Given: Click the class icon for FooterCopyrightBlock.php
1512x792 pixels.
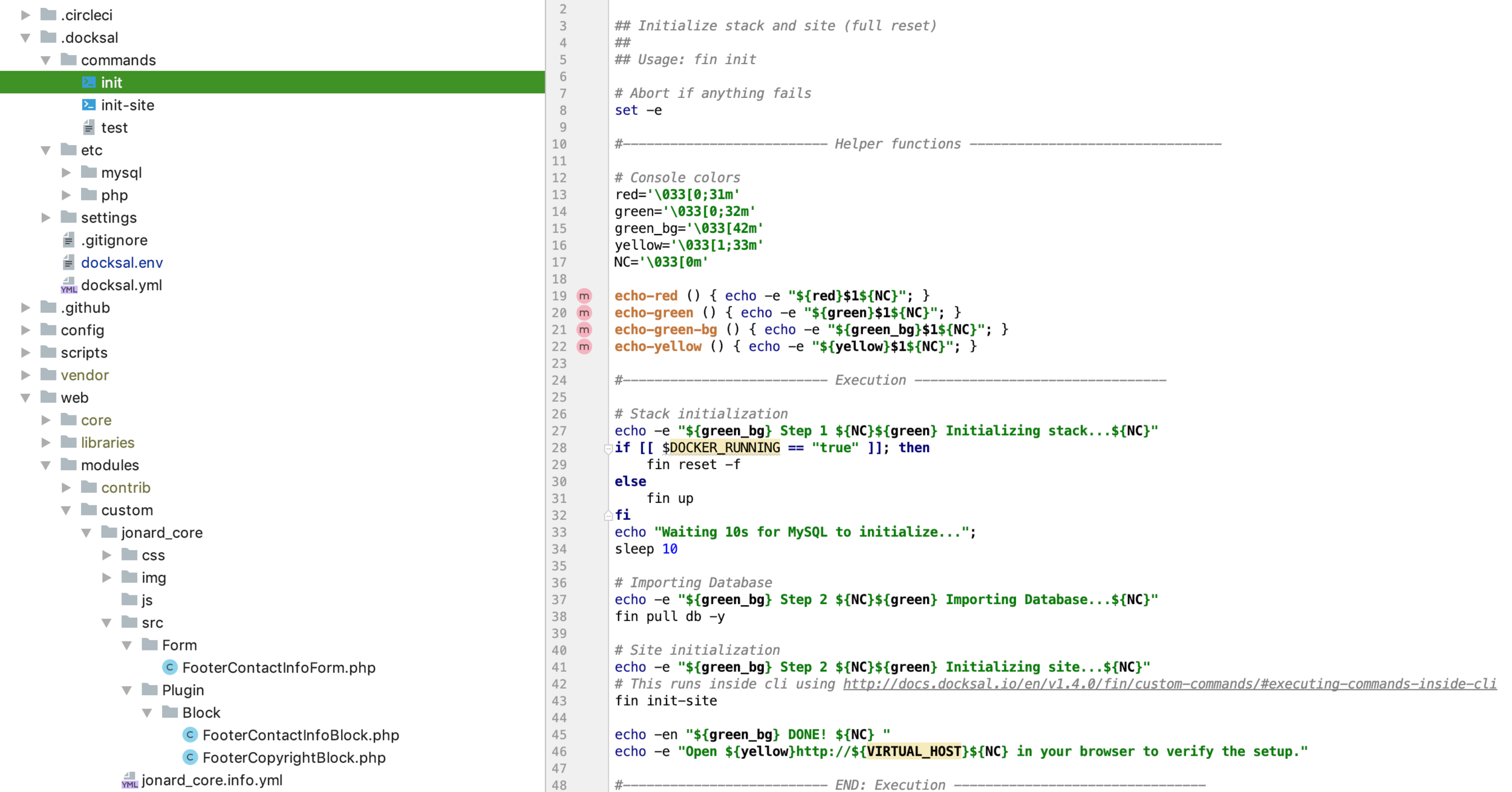Looking at the screenshot, I should click(190, 758).
